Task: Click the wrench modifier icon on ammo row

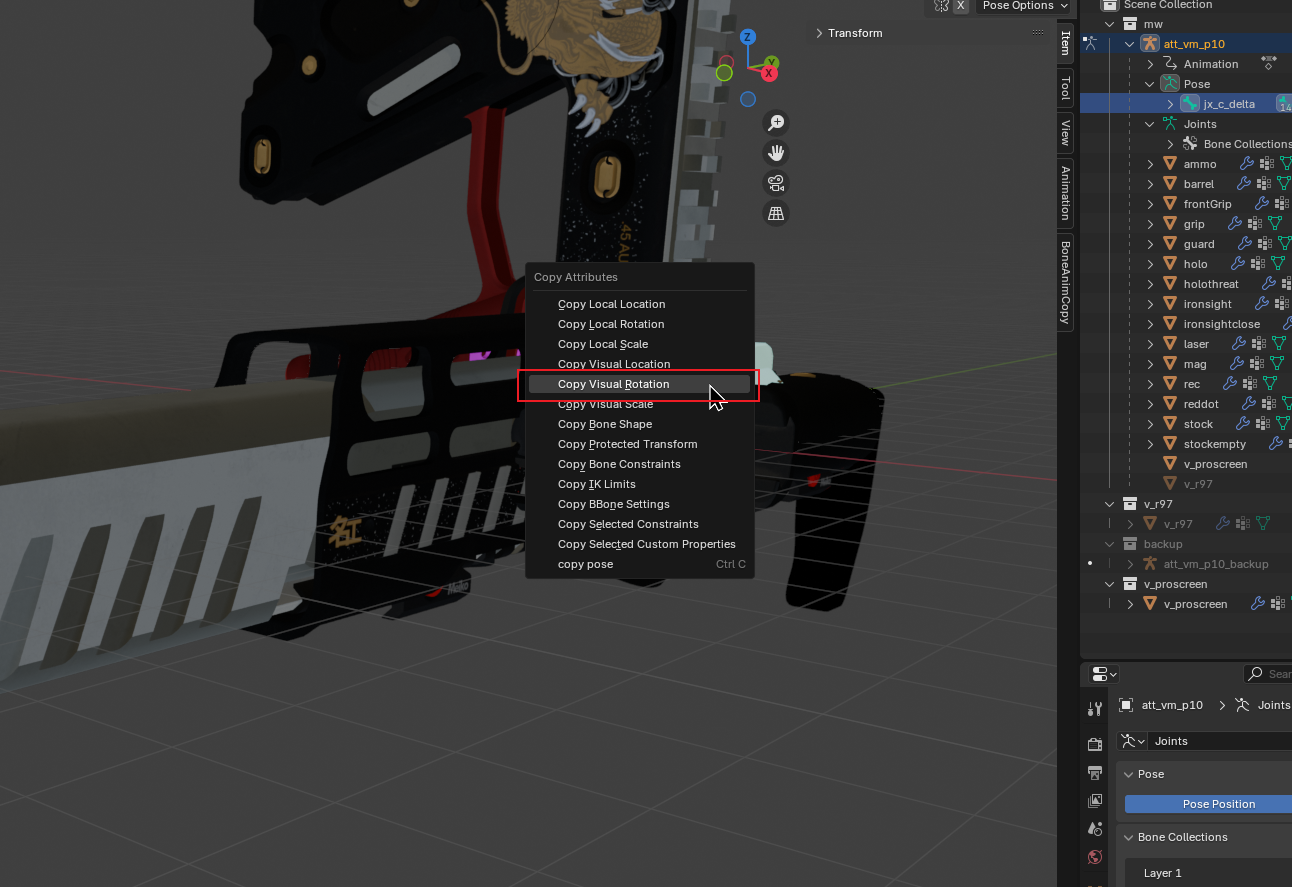Action: pos(1246,164)
